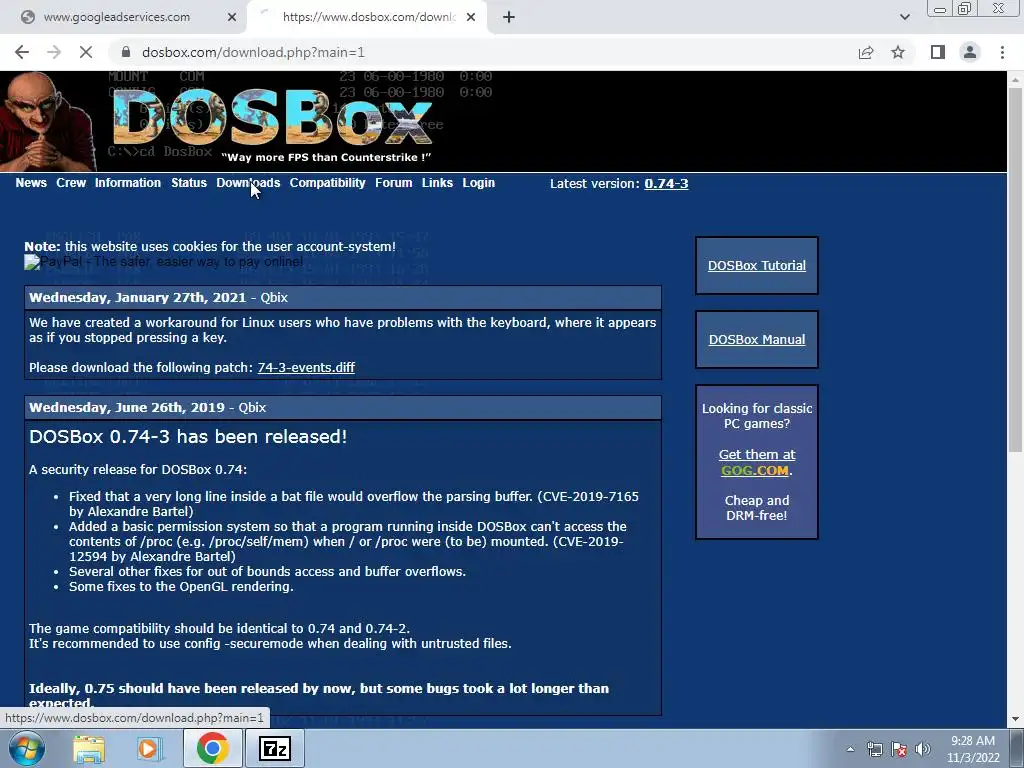This screenshot has width=1024, height=768.
Task: Open the Links menu item
Action: [x=437, y=183]
